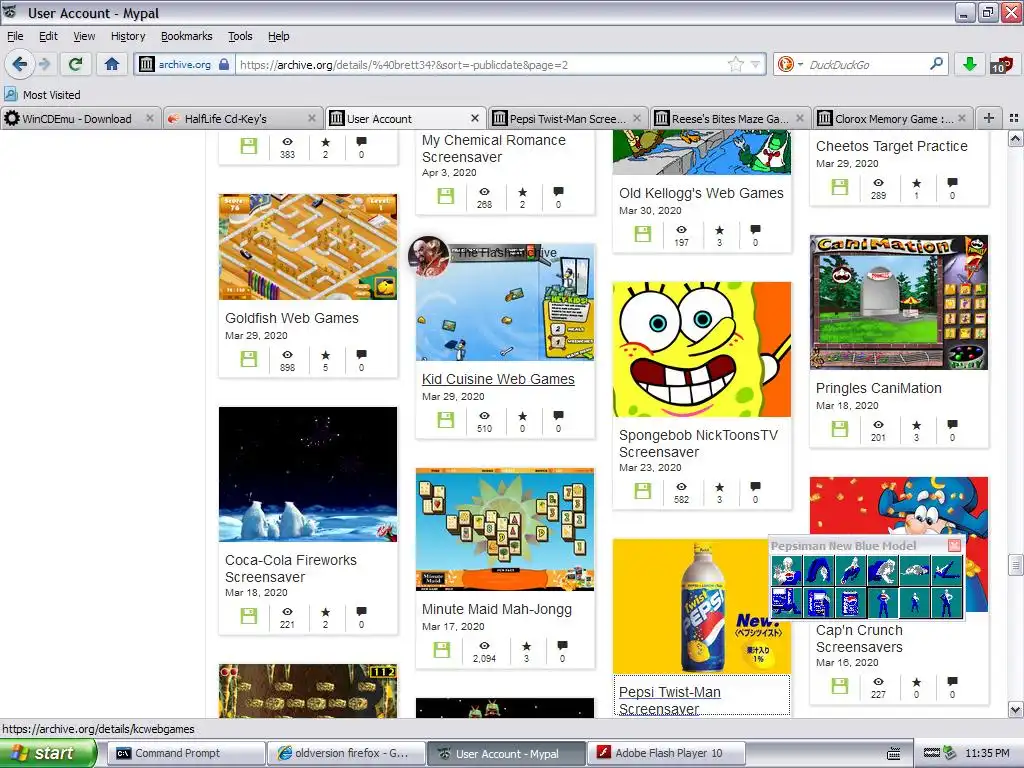The height and width of the screenshot is (768, 1024).
Task: Open the History menu
Action: click(x=128, y=36)
